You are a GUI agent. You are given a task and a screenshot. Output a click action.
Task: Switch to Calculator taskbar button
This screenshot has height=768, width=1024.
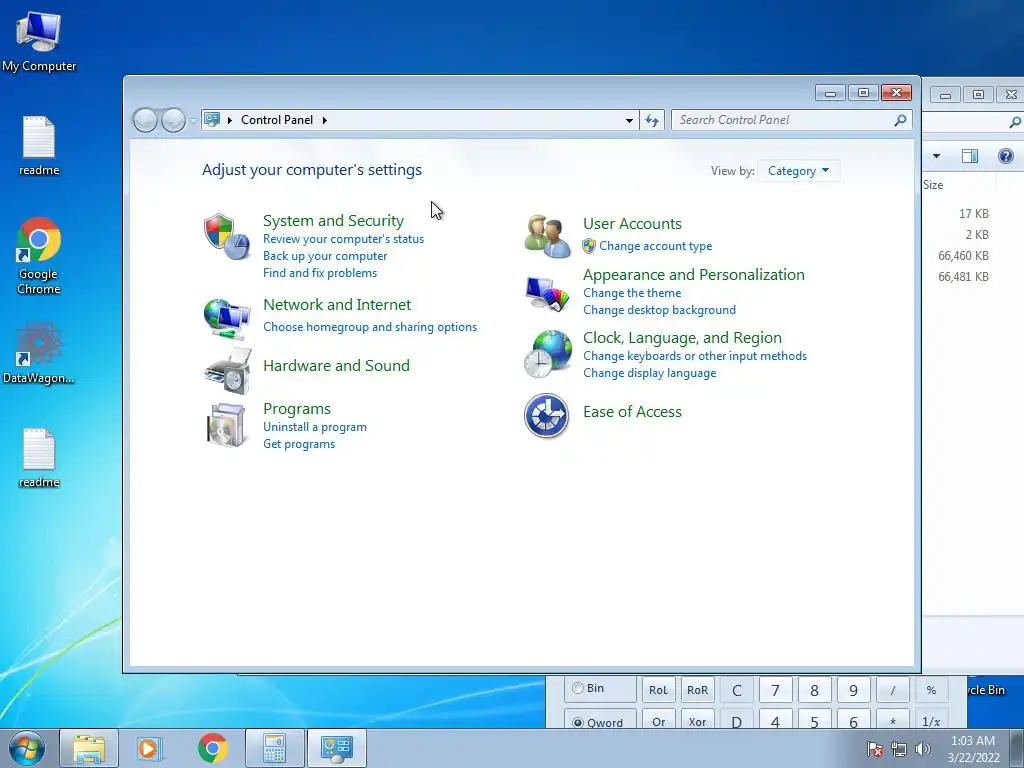[x=274, y=748]
